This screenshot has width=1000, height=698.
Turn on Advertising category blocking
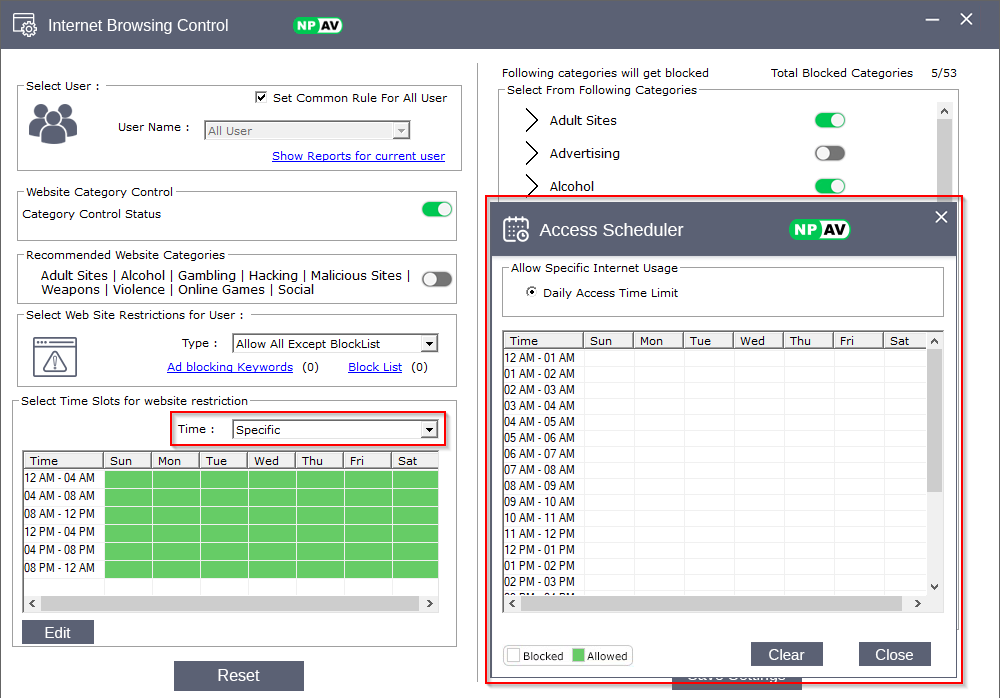click(830, 153)
